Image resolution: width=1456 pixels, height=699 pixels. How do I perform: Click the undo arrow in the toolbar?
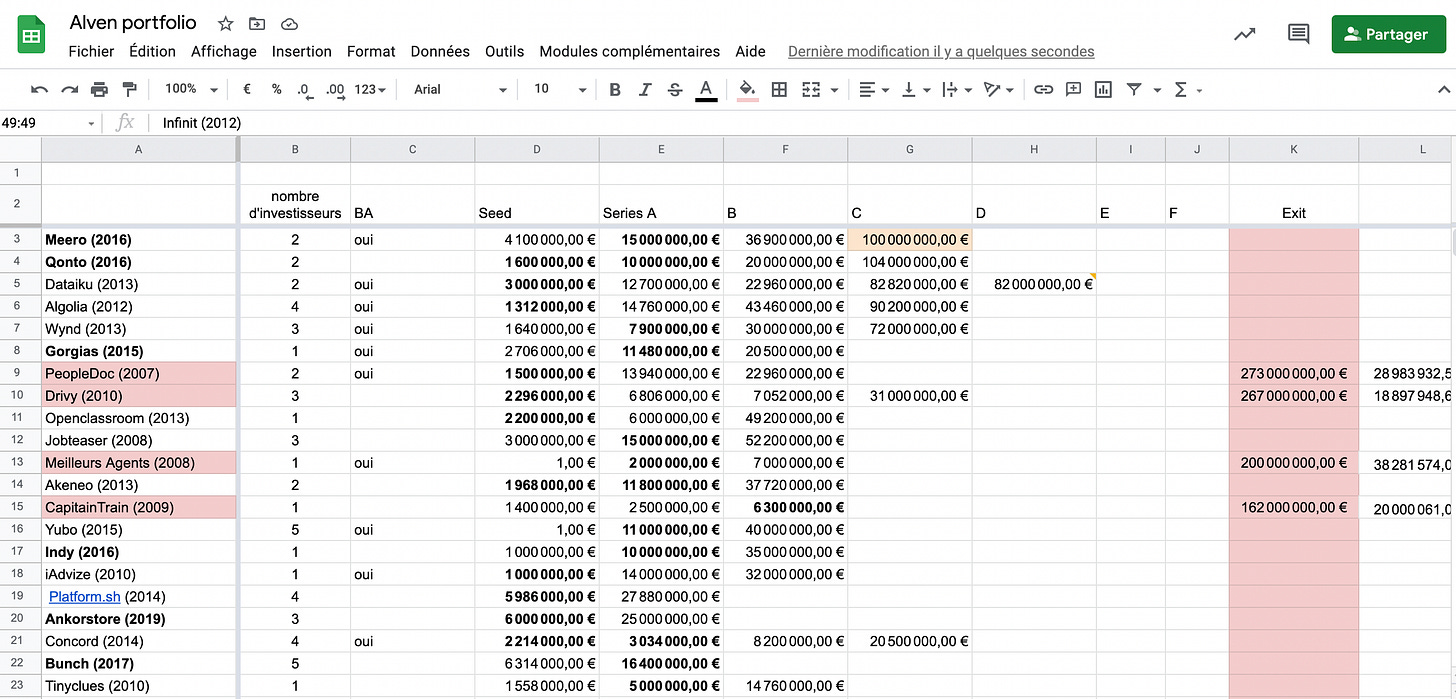(x=39, y=89)
